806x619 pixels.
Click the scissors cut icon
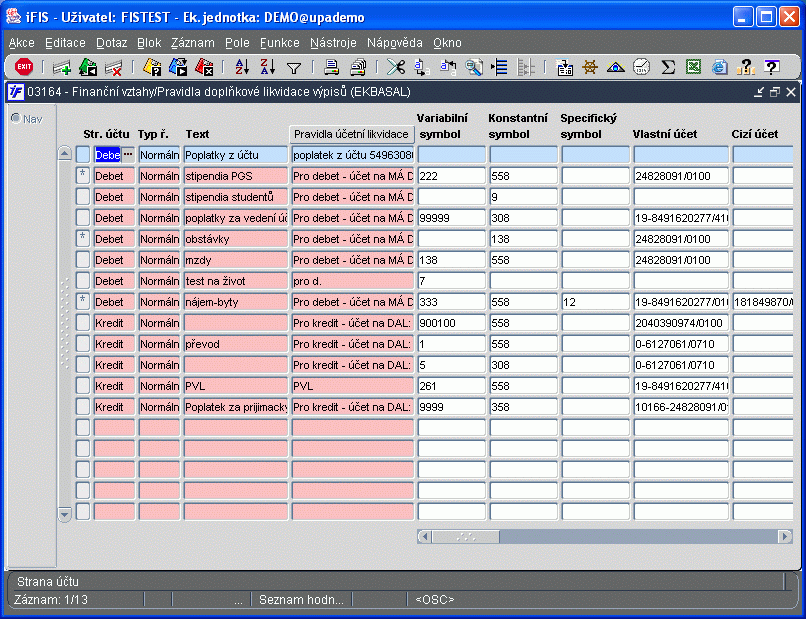[x=396, y=67]
